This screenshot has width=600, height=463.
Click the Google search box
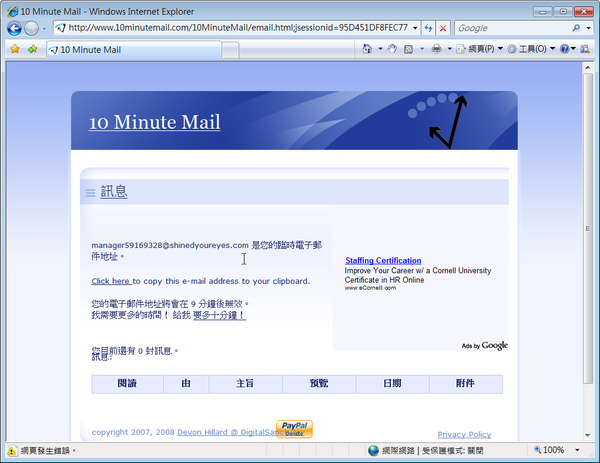coord(513,28)
